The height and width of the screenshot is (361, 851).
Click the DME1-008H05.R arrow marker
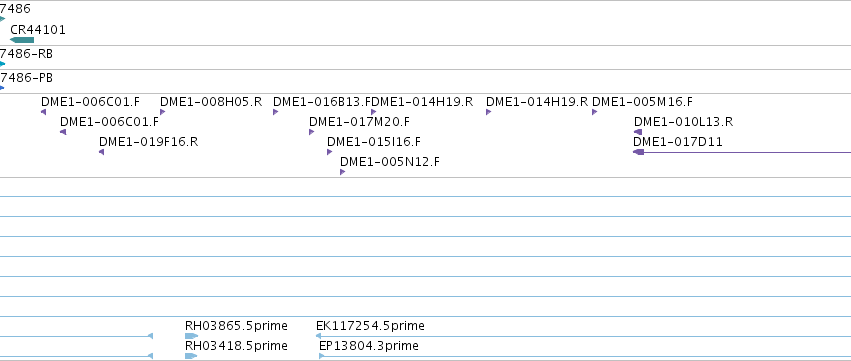(x=162, y=112)
